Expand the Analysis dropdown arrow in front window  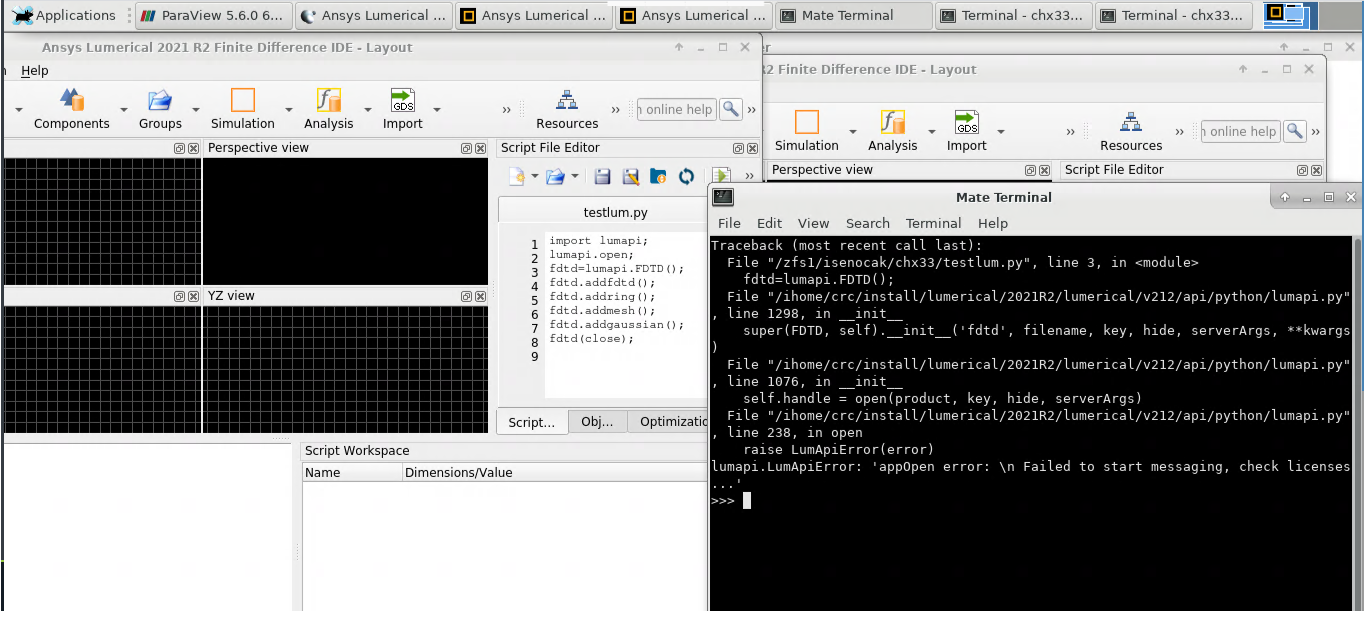click(x=368, y=110)
